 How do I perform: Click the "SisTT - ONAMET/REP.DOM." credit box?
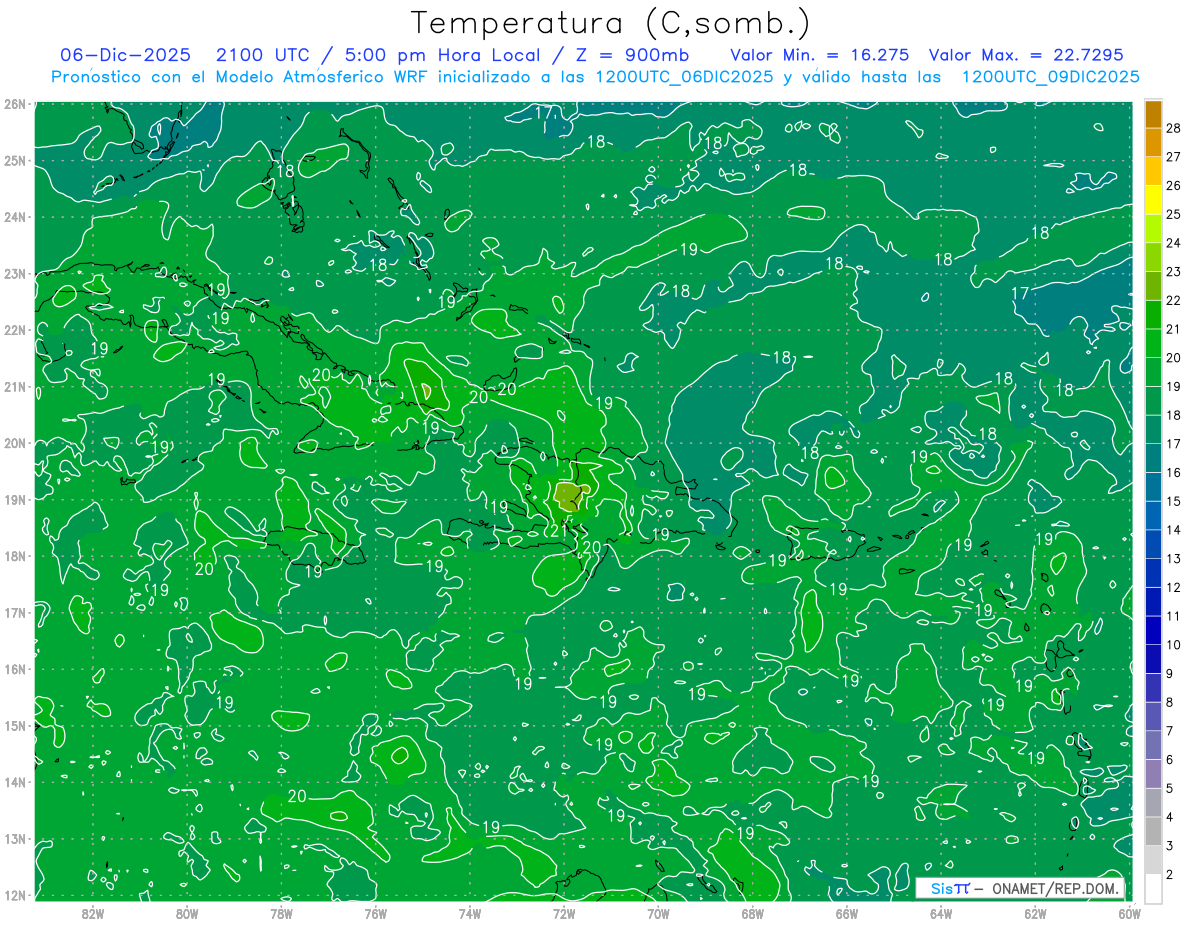point(1020,888)
